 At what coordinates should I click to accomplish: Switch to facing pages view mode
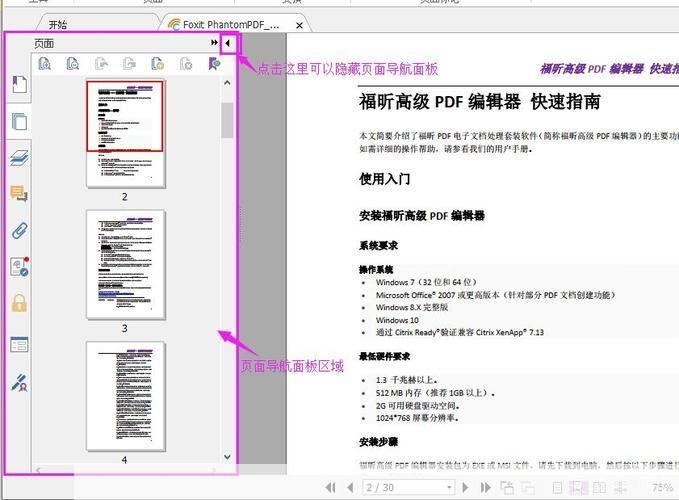(599, 487)
